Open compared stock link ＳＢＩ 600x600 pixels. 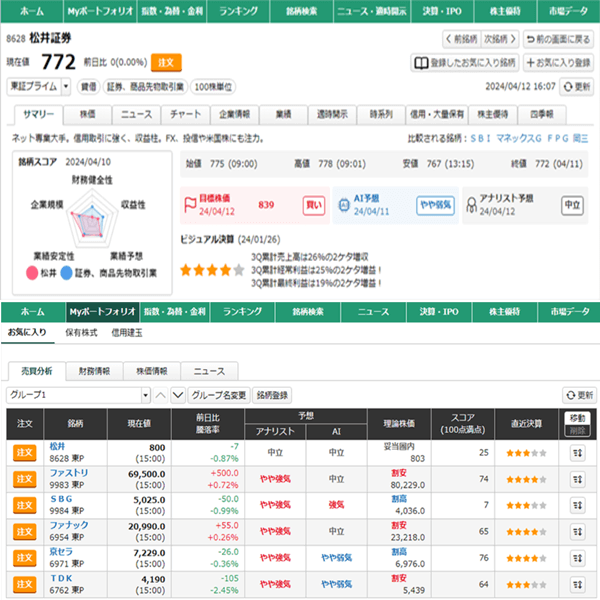[481, 139]
